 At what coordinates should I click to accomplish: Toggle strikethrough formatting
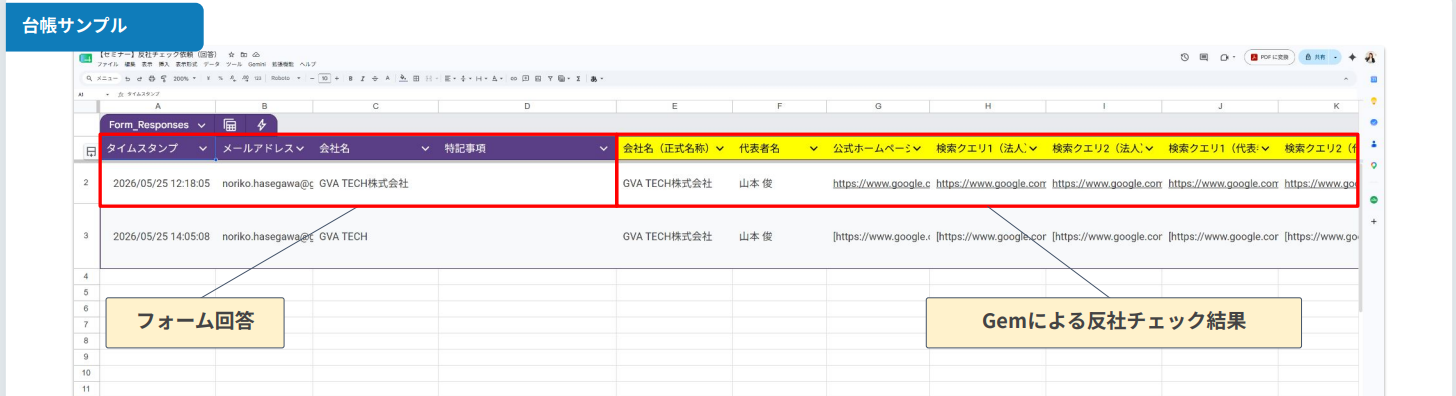click(374, 78)
